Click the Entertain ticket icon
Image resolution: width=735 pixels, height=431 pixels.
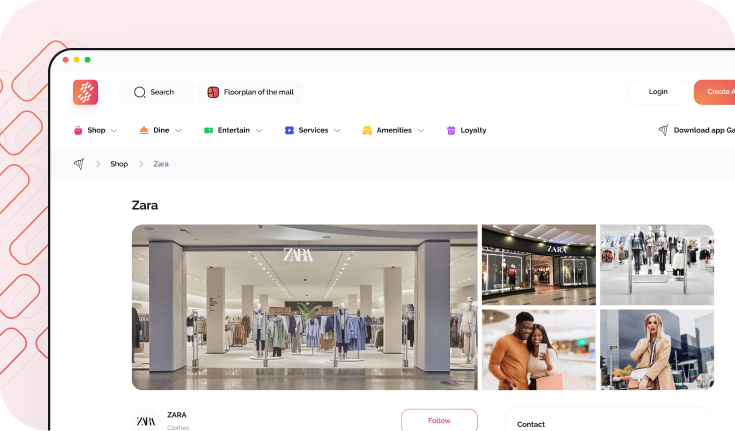(209, 130)
